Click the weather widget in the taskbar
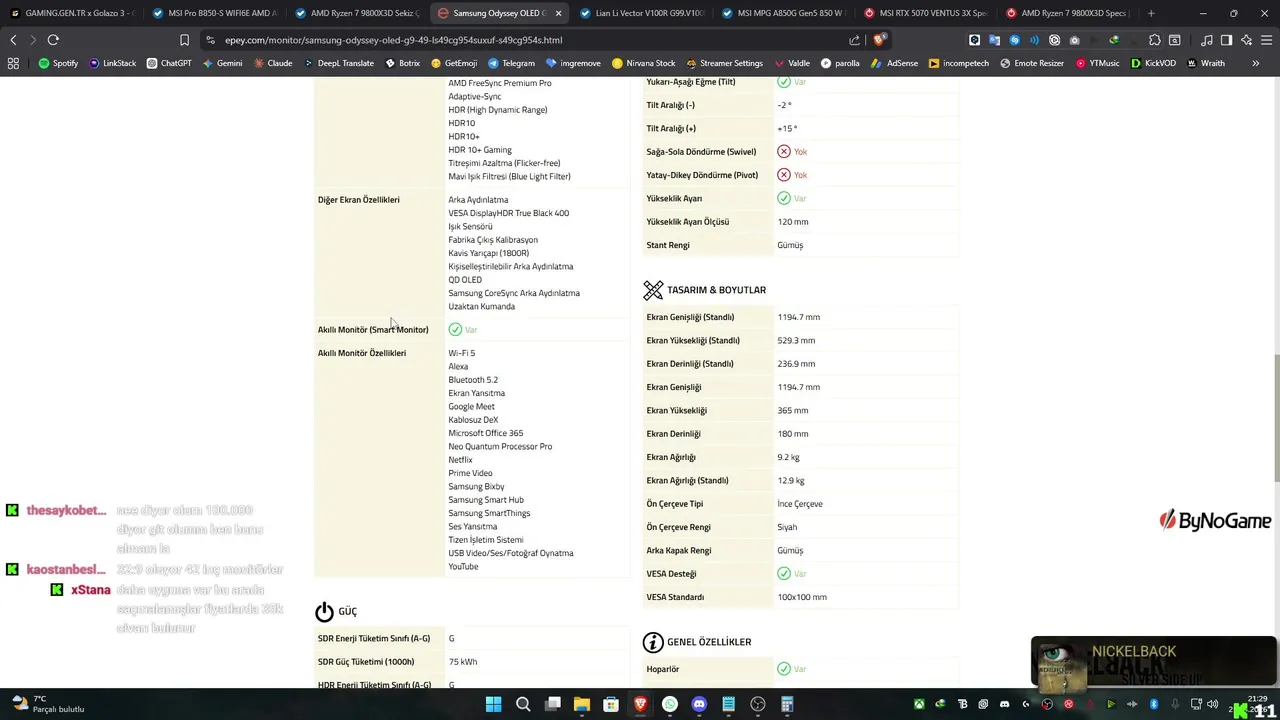The height and width of the screenshot is (720, 1280). point(47,704)
